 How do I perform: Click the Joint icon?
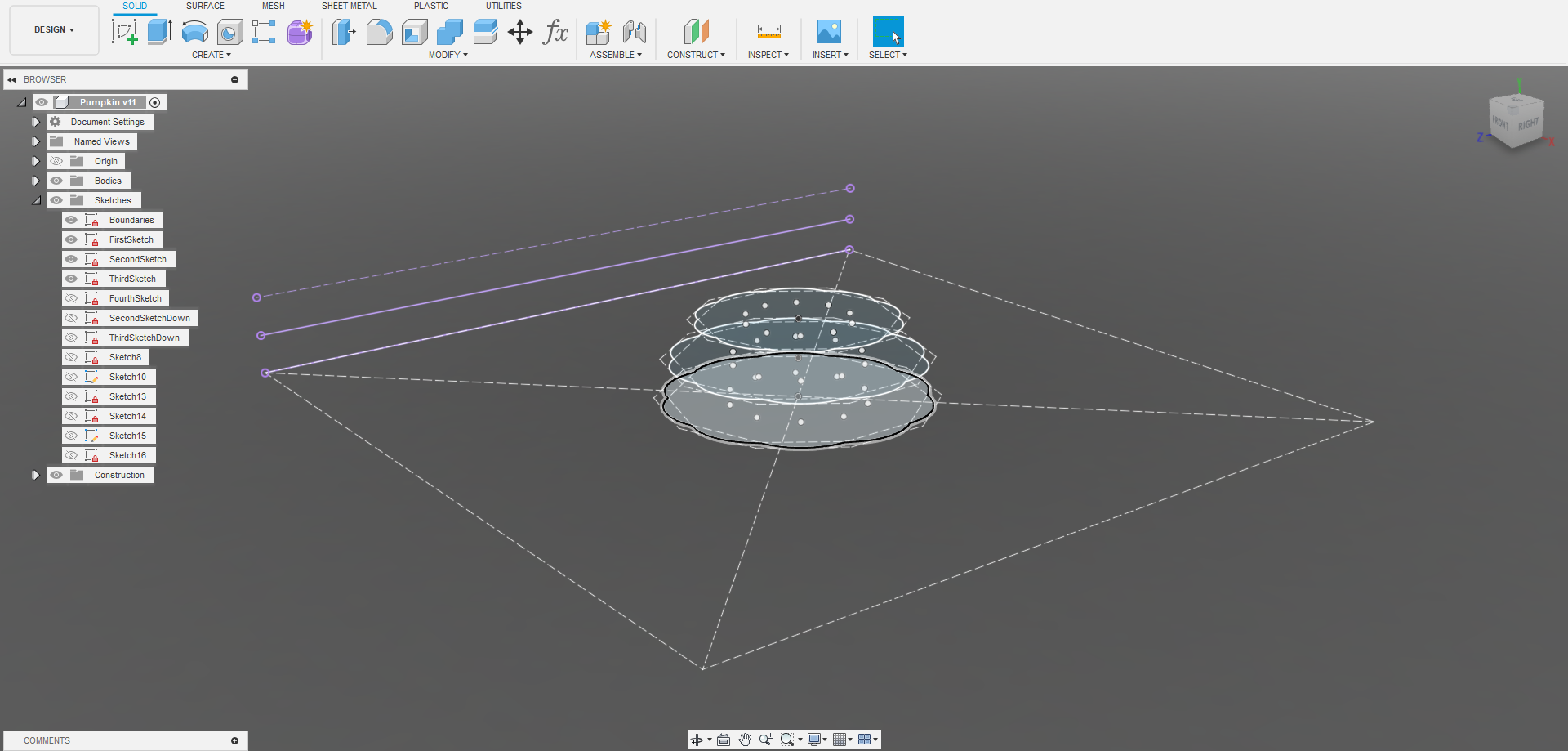[634, 32]
